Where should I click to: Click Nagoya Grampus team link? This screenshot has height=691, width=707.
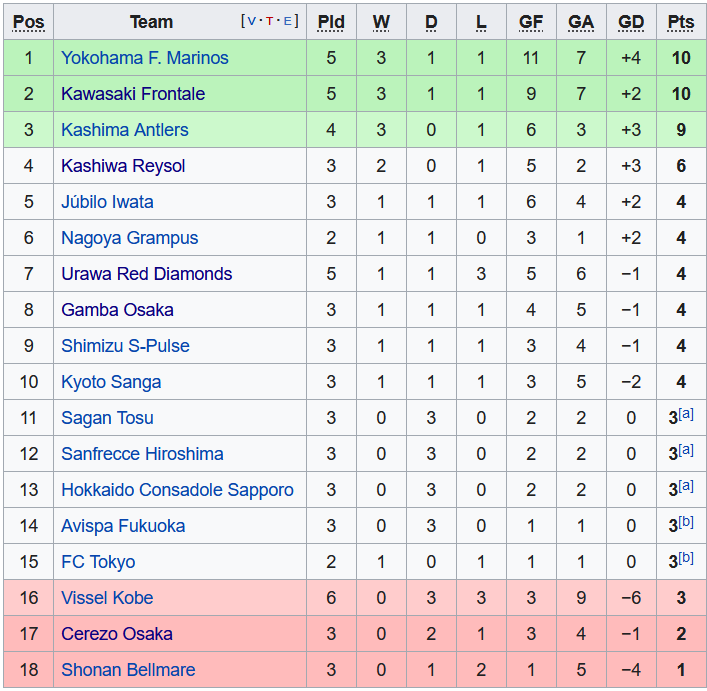point(129,238)
